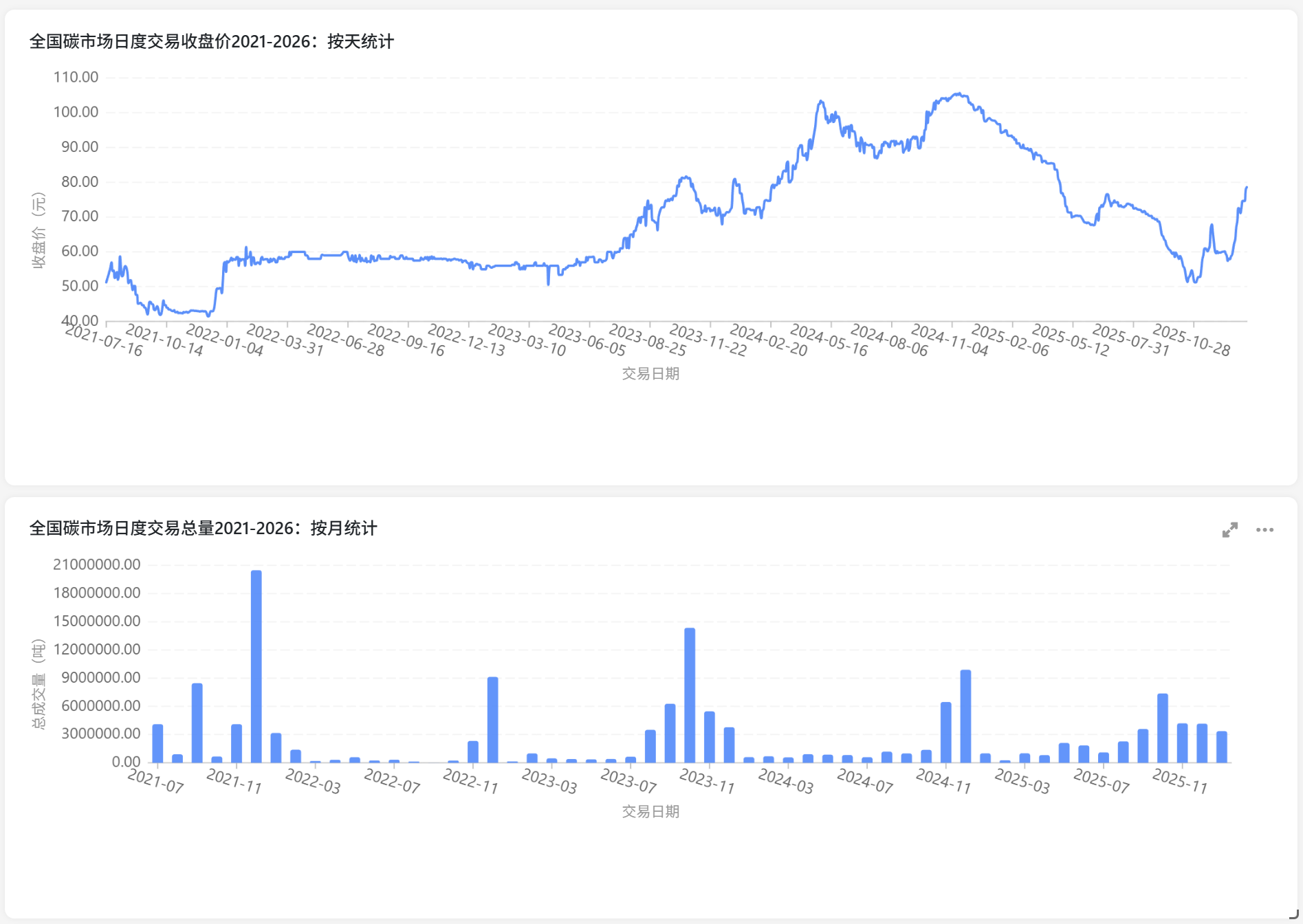Screen dimensions: 1303x924
Task: Click the closing price line's rightmost endpoint
Action: pos(1246,188)
